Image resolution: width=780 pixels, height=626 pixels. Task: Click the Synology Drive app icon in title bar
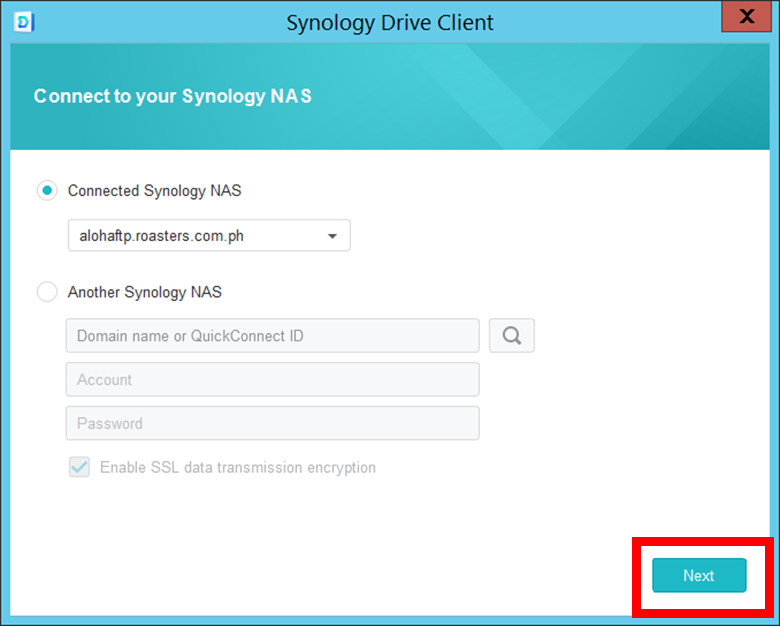pyautogui.click(x=24, y=22)
